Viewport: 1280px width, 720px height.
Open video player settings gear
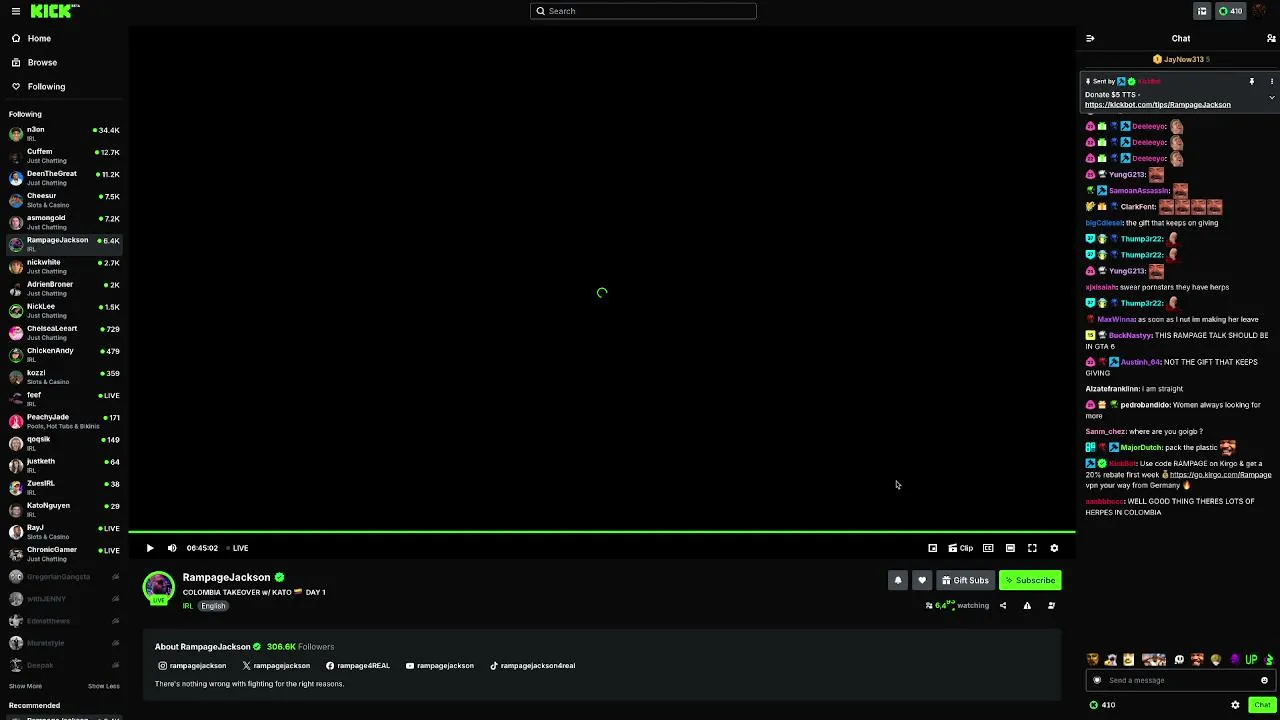tap(1054, 548)
